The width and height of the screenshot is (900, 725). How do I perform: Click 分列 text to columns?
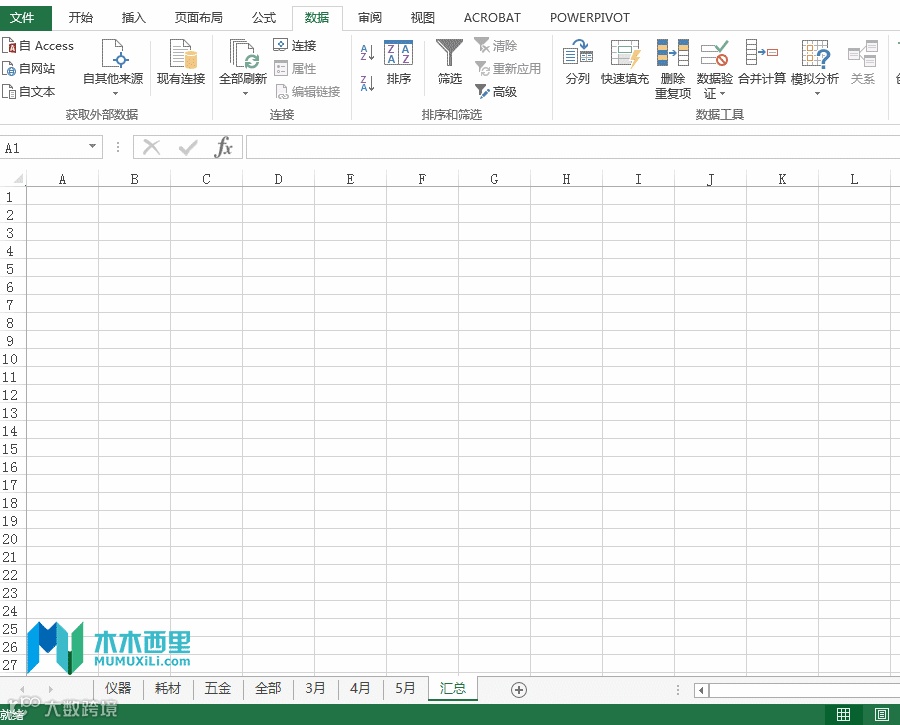tap(577, 62)
